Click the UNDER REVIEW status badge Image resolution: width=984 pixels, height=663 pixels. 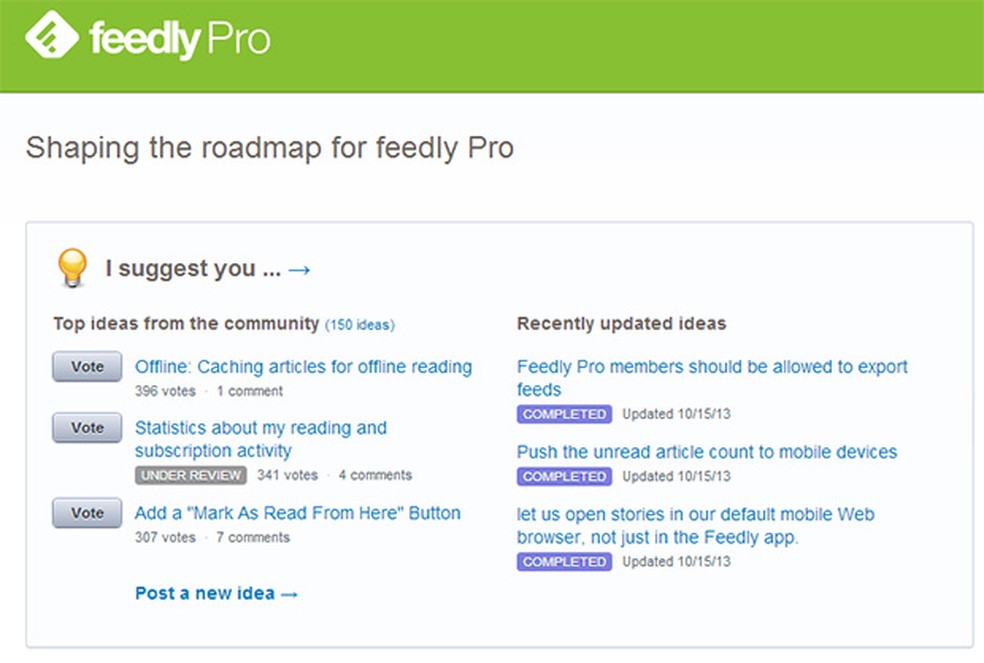coord(190,475)
